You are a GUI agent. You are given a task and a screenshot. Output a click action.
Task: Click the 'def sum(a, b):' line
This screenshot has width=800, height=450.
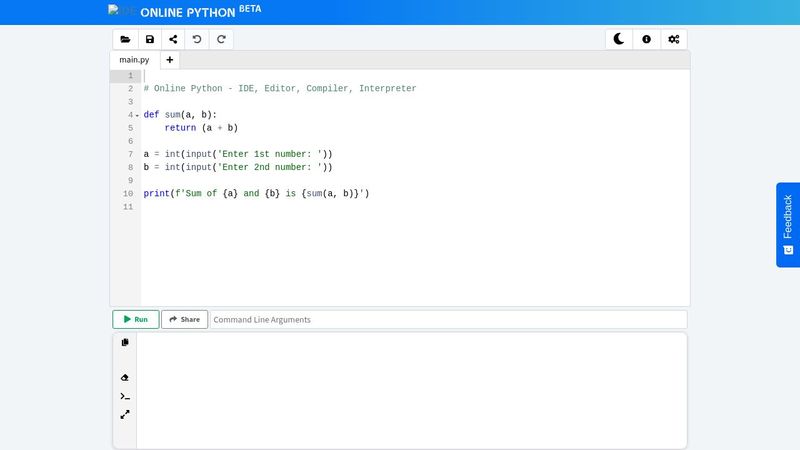(x=180, y=115)
